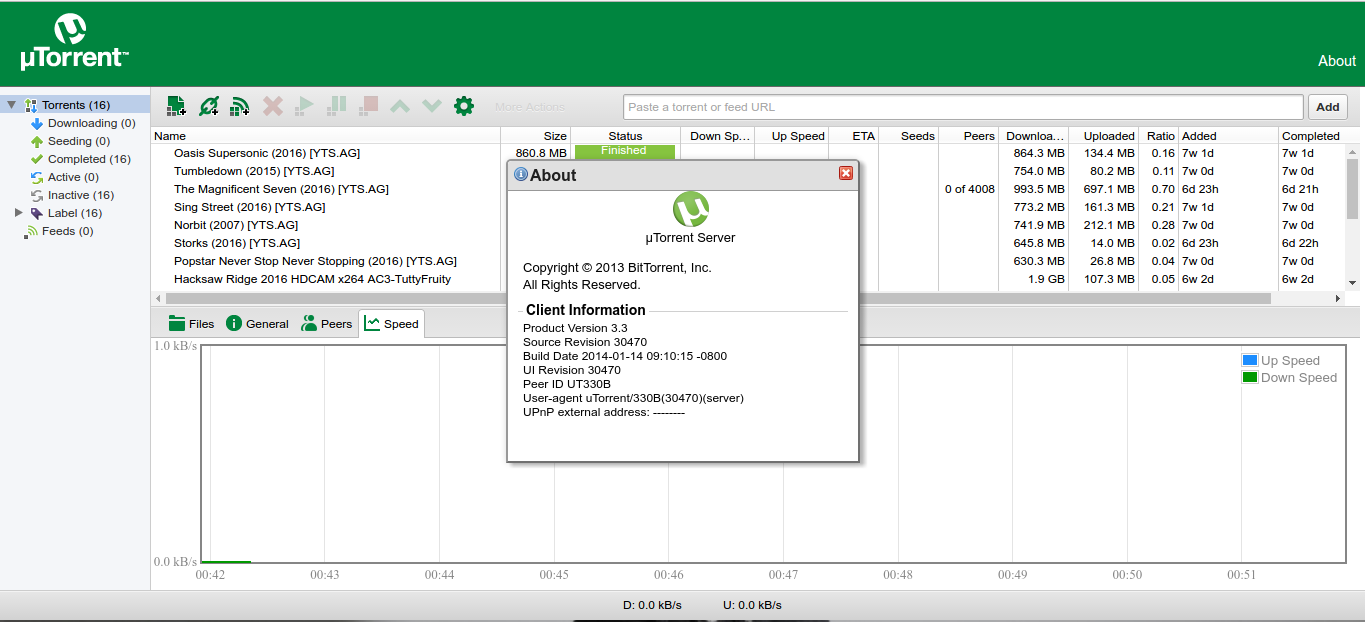Screen dimensions: 1365x622
Task: Click the Start torrent play icon
Action: 305,106
